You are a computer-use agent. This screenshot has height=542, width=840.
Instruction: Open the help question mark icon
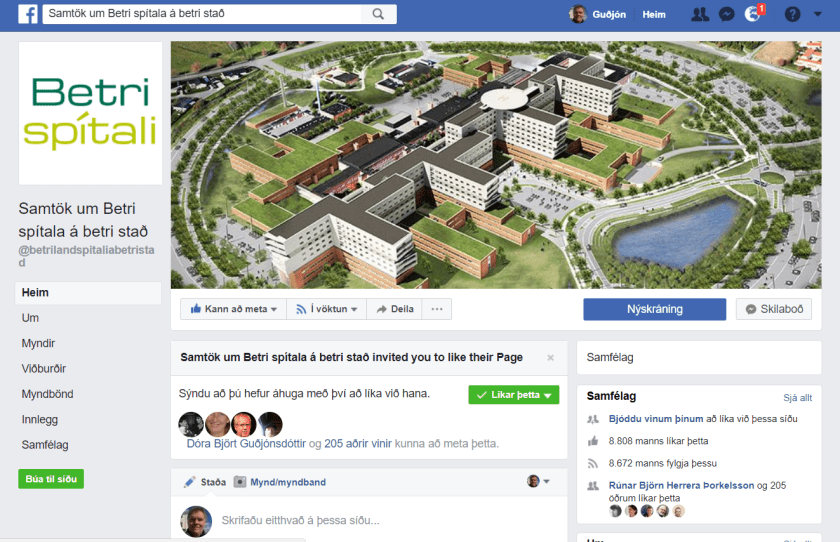(x=792, y=14)
